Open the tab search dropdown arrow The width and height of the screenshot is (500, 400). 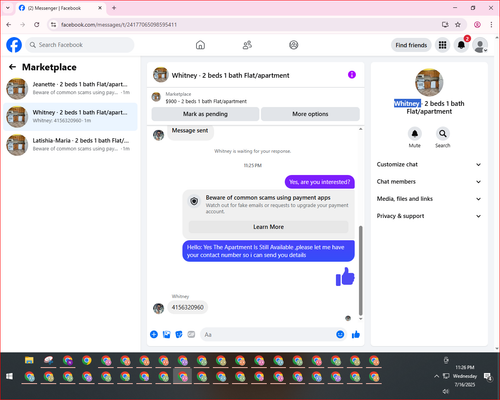pyautogui.click(x=8, y=8)
